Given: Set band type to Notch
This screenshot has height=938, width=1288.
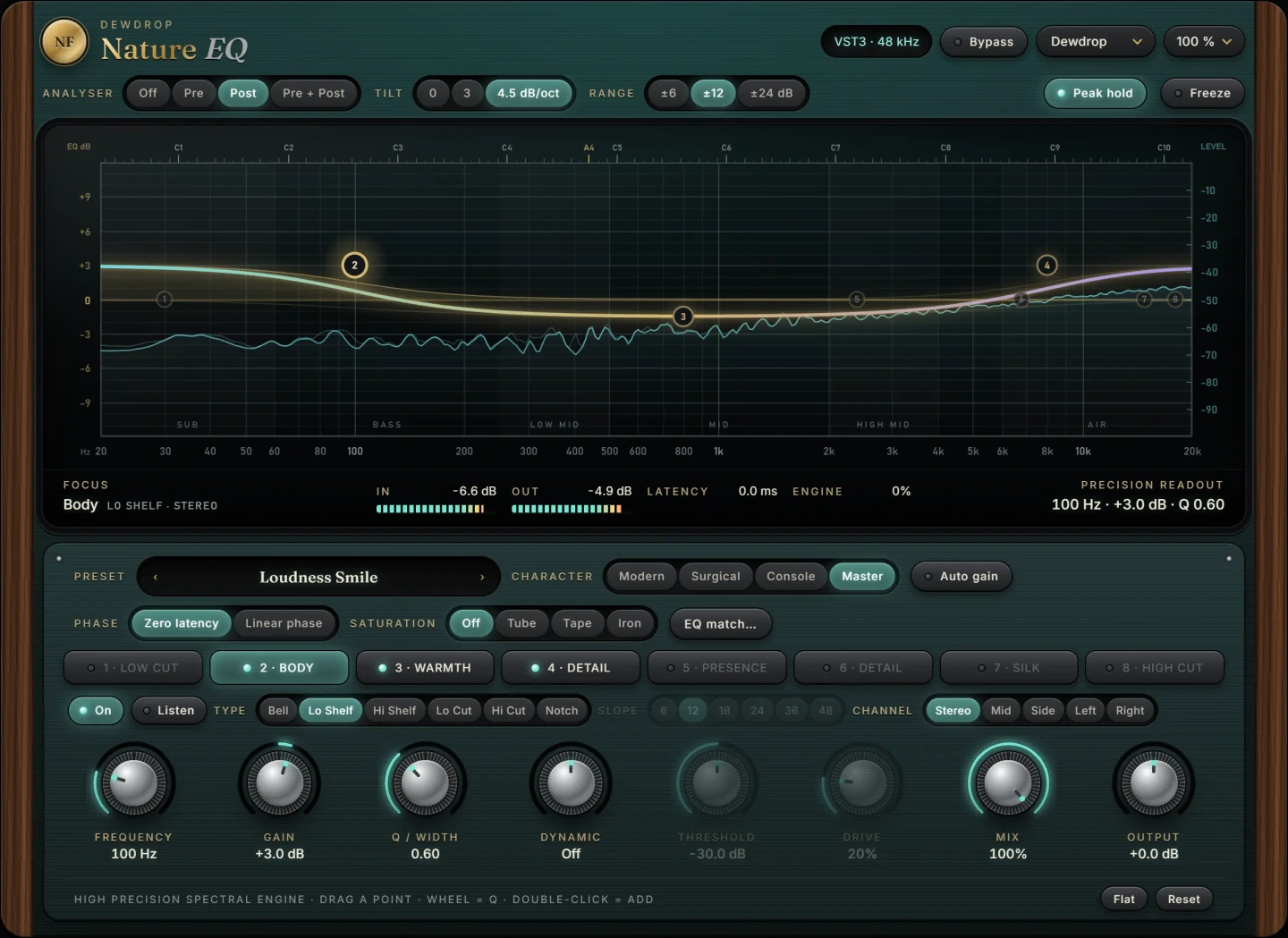Looking at the screenshot, I should coord(562,711).
